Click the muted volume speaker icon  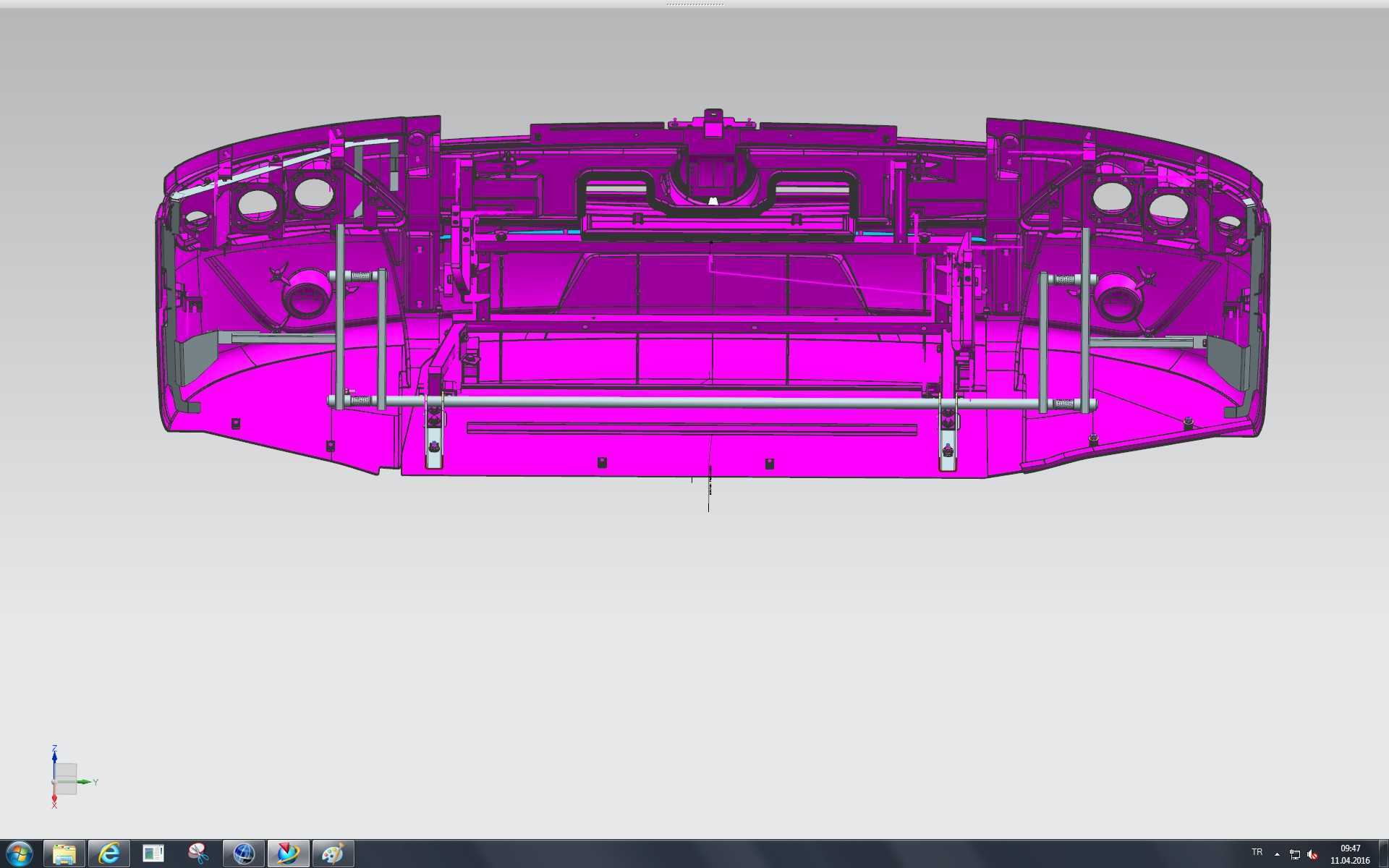[1313, 854]
